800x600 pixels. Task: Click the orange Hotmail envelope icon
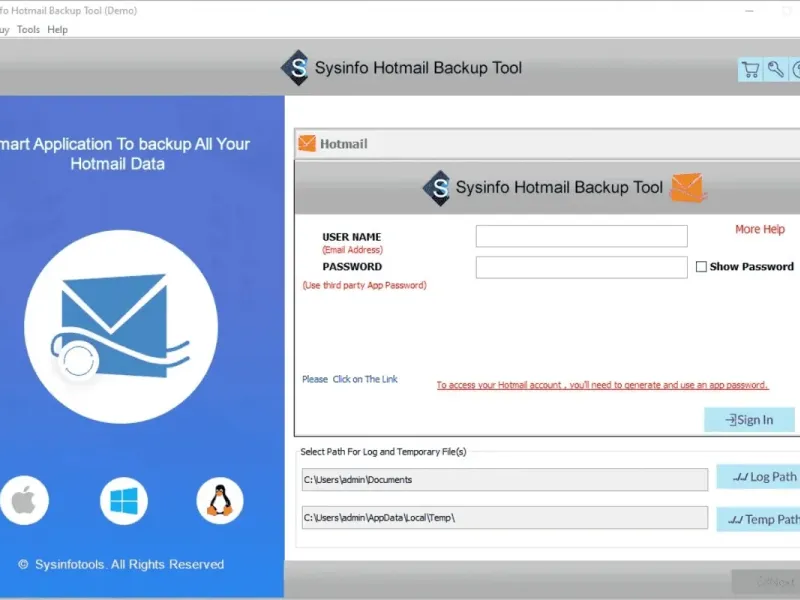[307, 143]
